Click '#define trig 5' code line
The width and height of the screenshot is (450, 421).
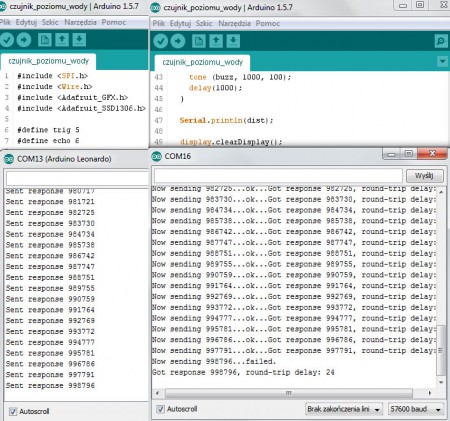tap(48, 130)
